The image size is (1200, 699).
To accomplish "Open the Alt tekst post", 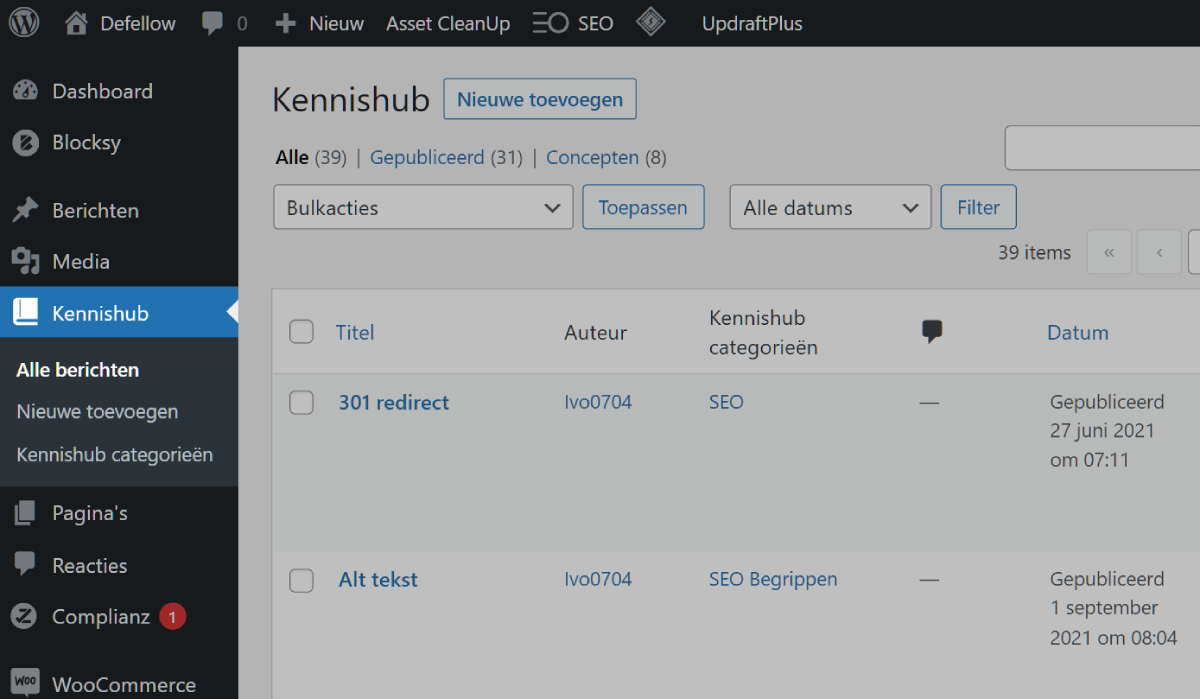I will tap(378, 579).
